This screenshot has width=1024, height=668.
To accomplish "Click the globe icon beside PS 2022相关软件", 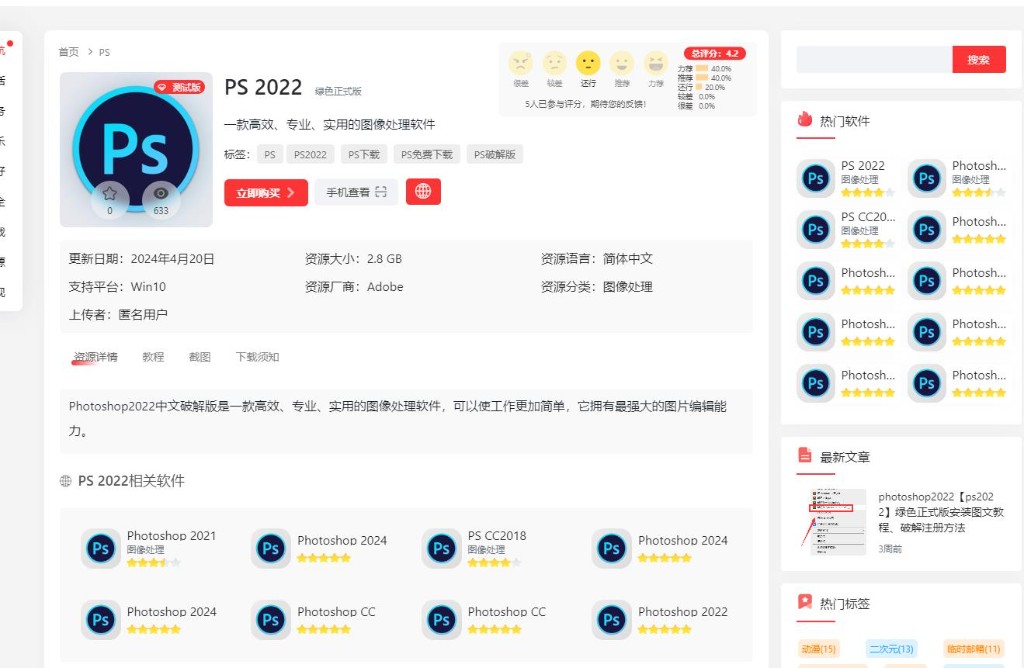I will [65, 481].
